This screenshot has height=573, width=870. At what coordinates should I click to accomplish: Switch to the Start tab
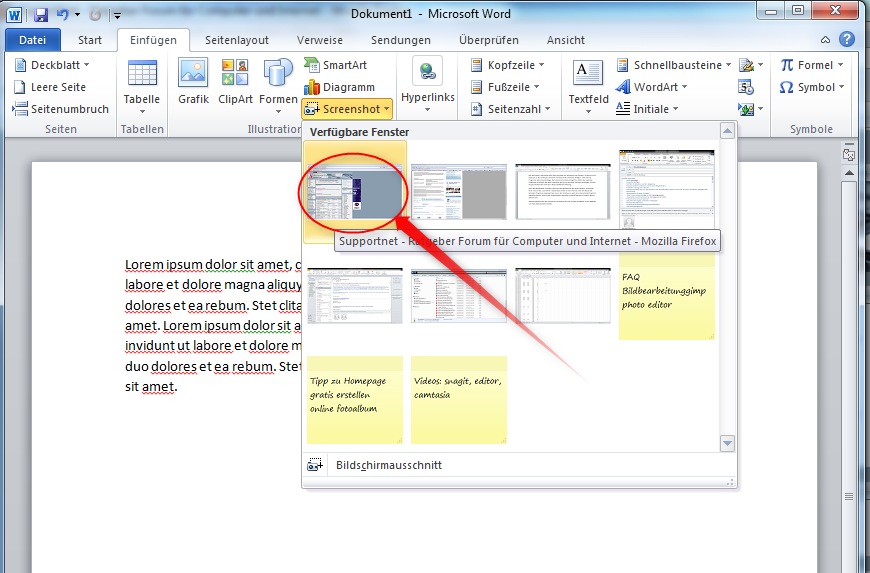pos(90,40)
